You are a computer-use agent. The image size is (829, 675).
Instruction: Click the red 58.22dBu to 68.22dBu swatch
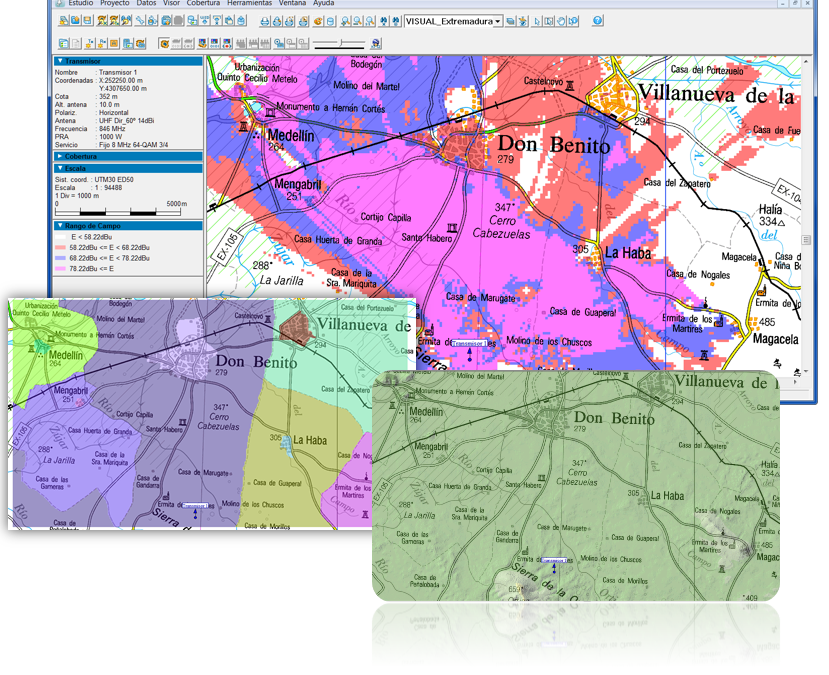tap(60, 247)
